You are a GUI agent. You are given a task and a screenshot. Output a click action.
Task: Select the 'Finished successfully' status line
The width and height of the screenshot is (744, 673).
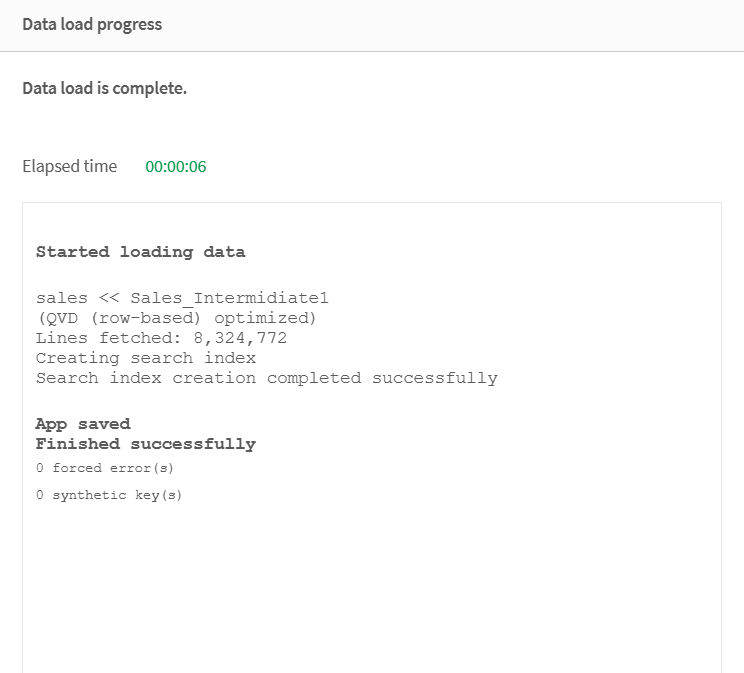pos(146,444)
